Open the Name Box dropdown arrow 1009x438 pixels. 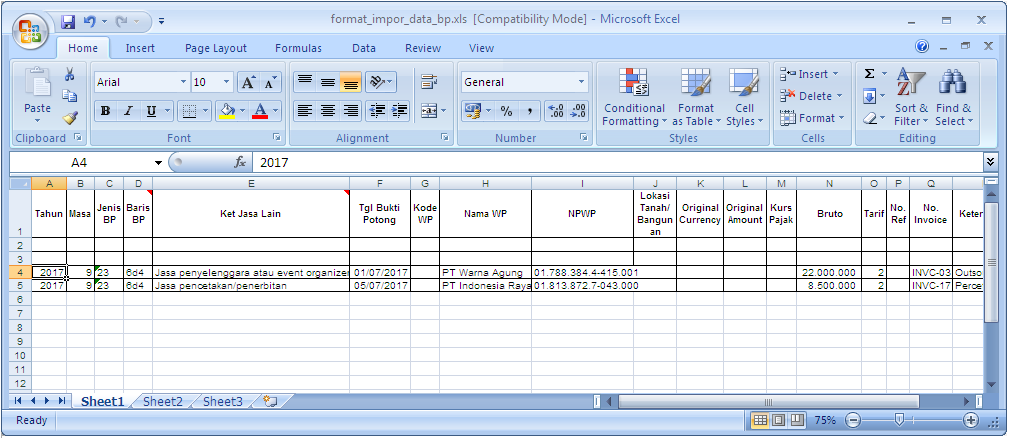click(158, 163)
